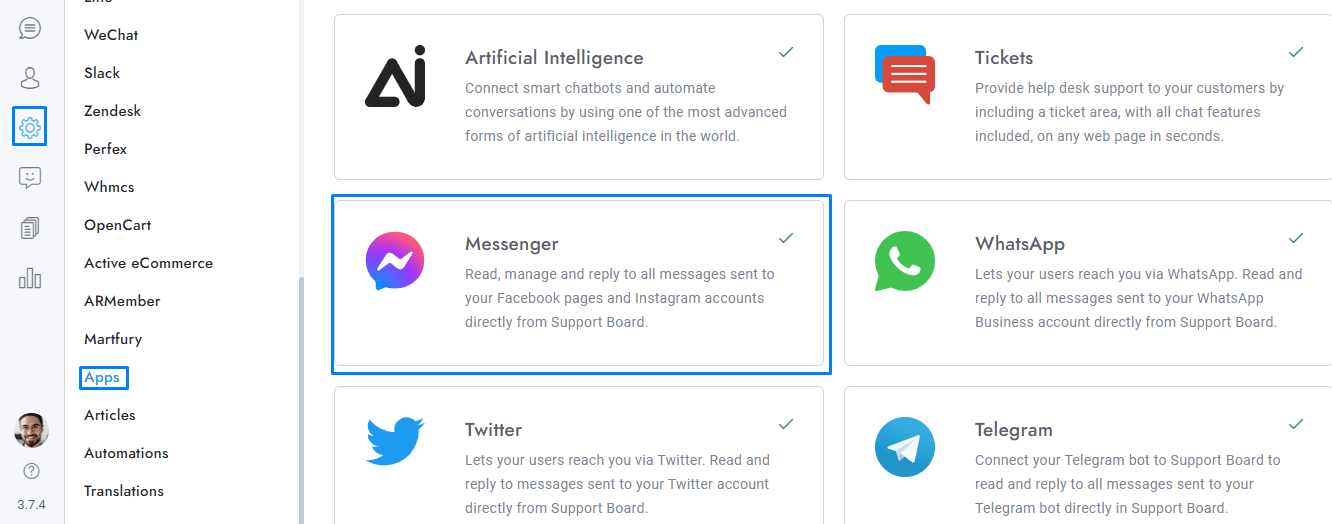Click the help question mark icon
Viewport: 1332px width, 524px height.
(31, 470)
